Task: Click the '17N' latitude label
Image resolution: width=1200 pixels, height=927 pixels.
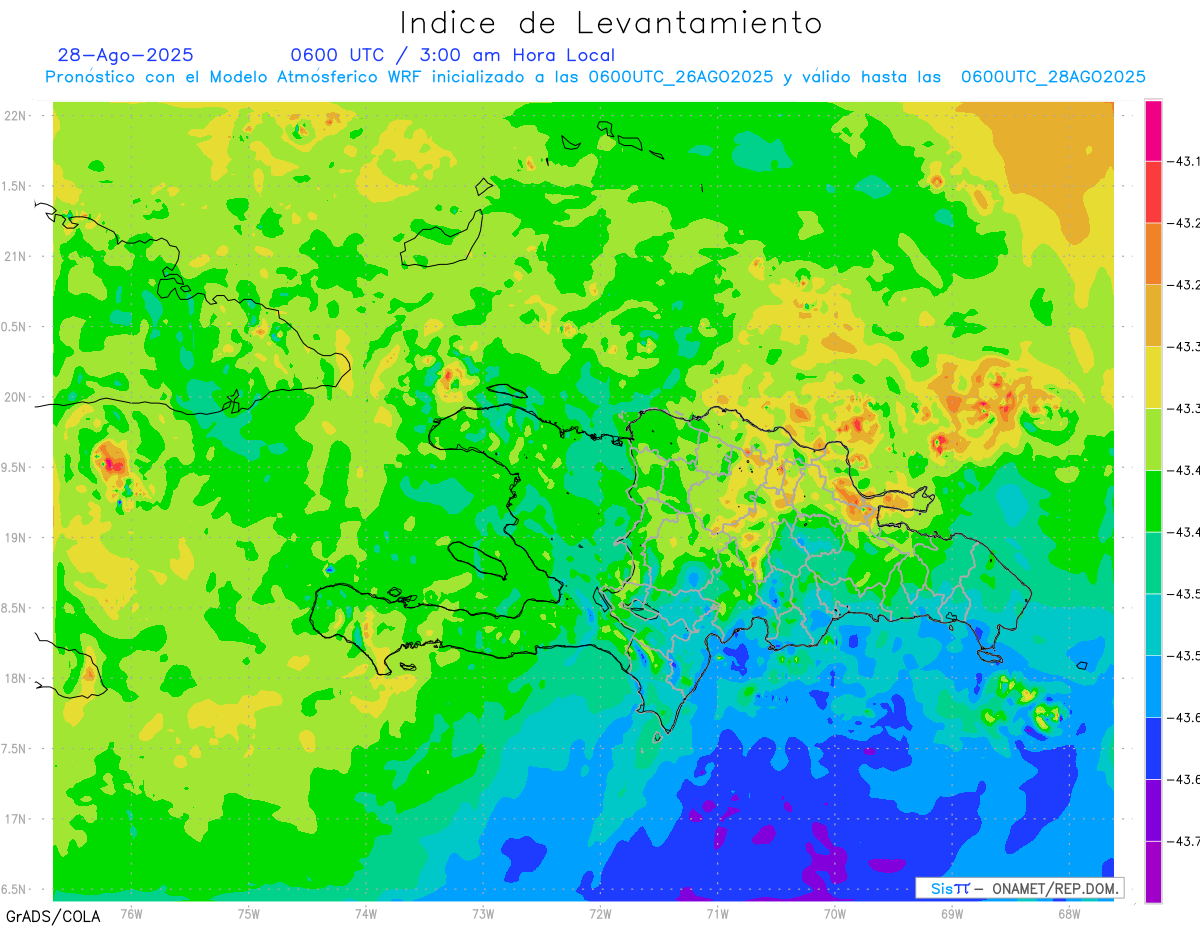Action: (17, 818)
